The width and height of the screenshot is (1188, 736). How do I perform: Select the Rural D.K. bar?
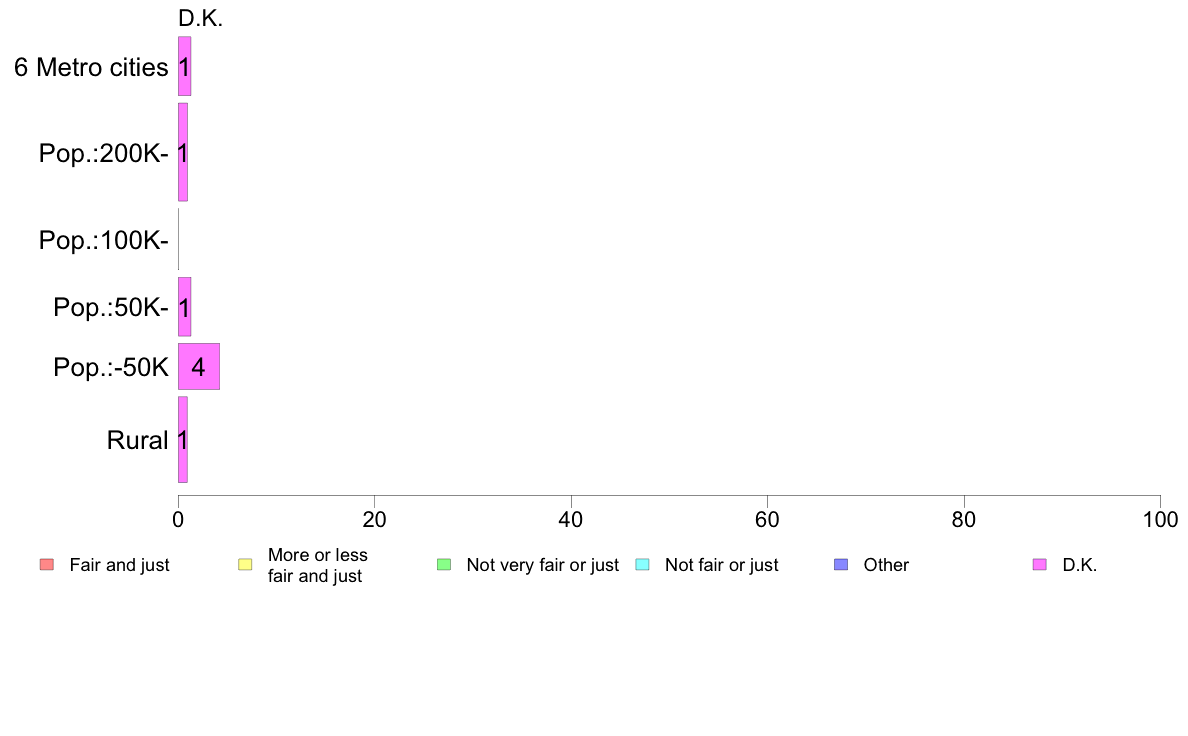[183, 440]
